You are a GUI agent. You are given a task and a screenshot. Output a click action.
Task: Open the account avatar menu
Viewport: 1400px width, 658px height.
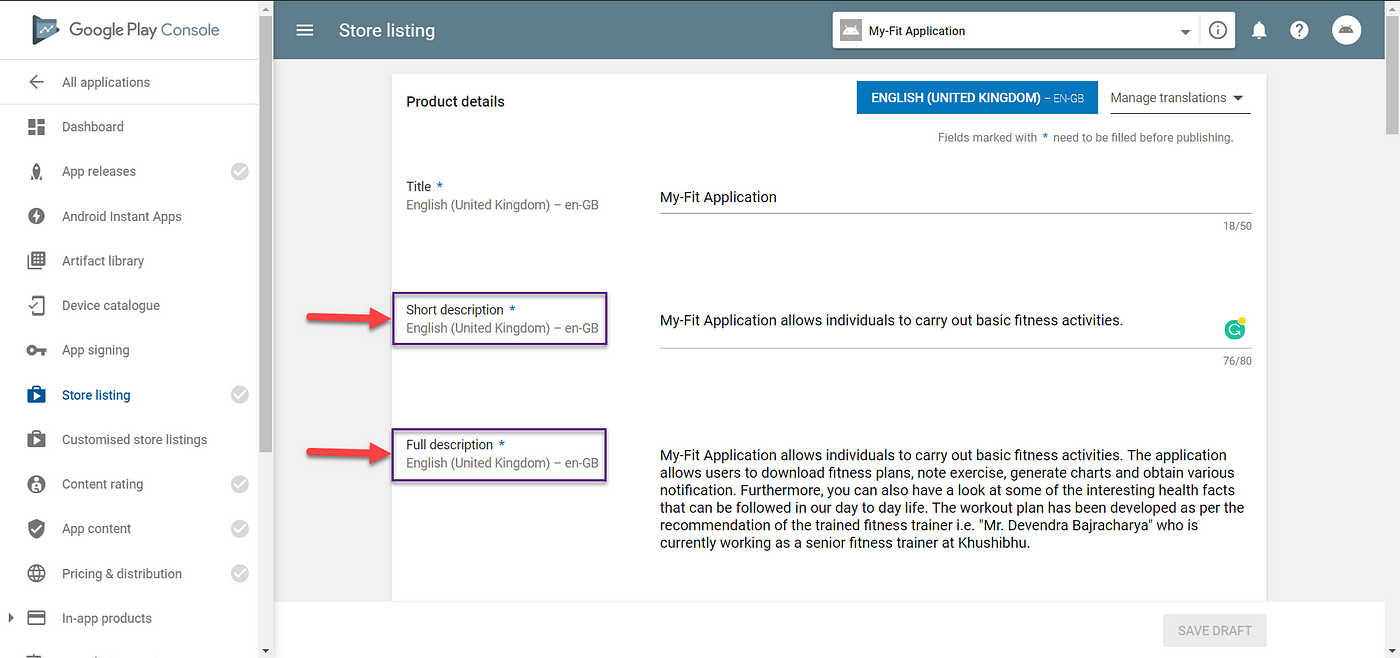[1346, 30]
